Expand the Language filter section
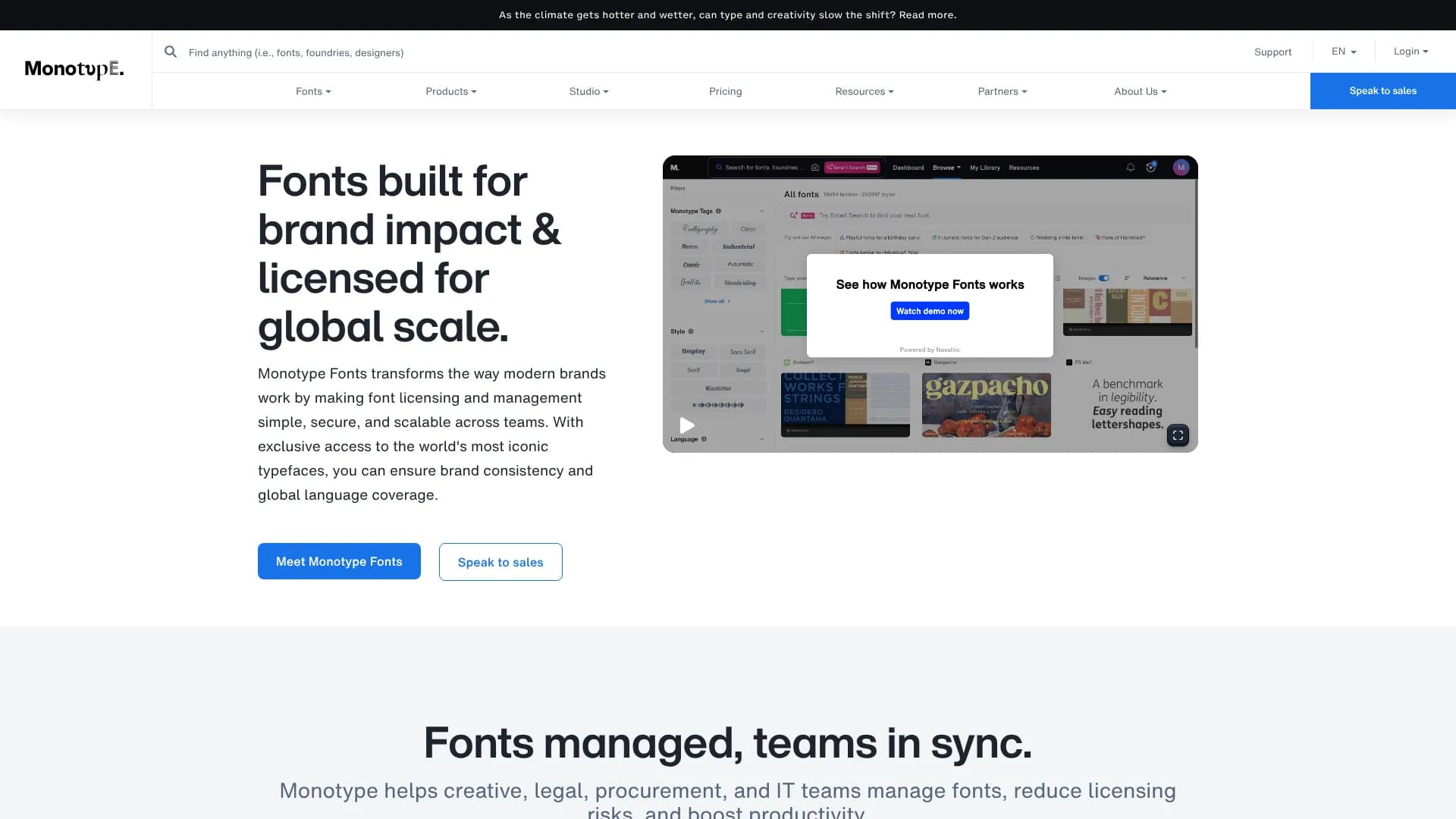The height and width of the screenshot is (819, 1456). click(x=762, y=439)
